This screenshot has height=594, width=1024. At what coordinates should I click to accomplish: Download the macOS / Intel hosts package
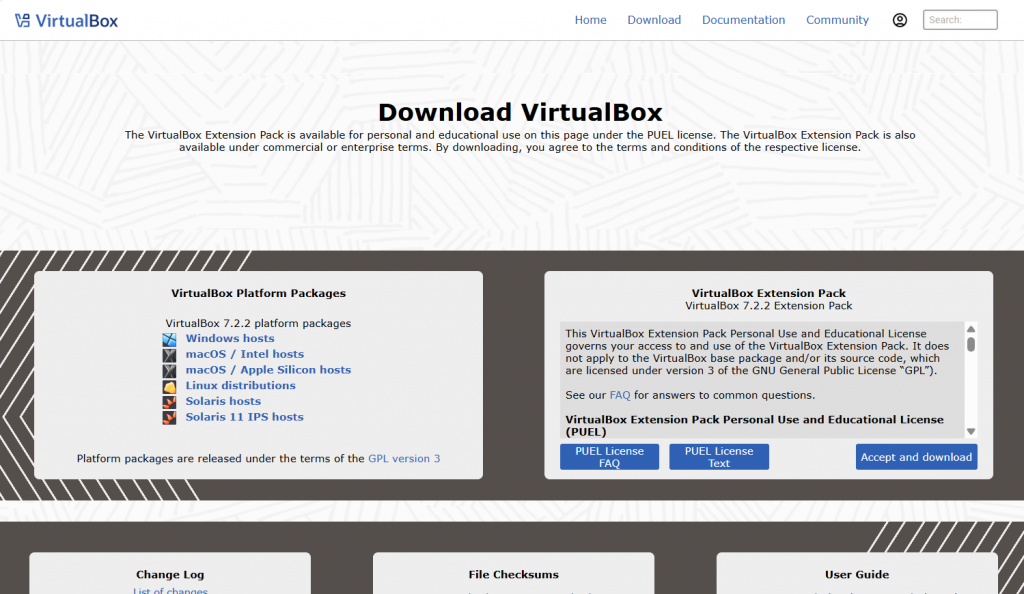click(x=245, y=354)
